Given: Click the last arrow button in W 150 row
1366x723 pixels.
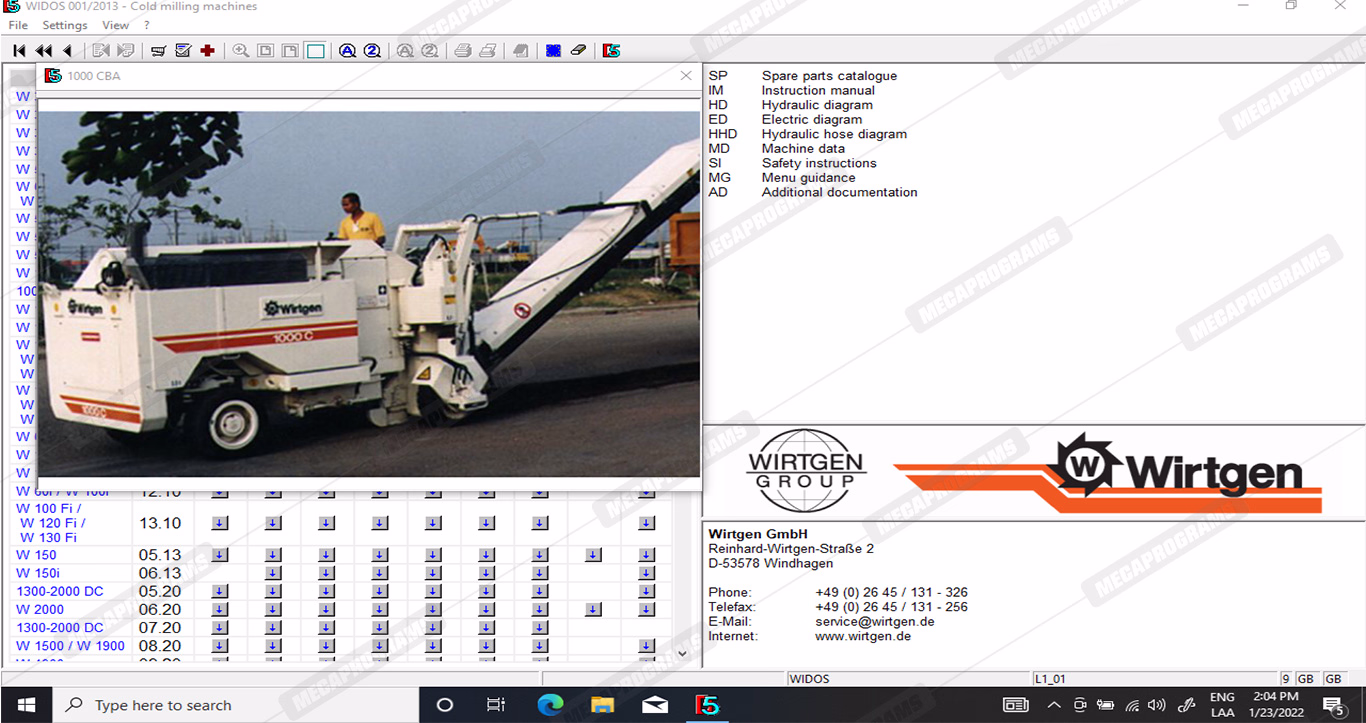Looking at the screenshot, I should tap(647, 554).
